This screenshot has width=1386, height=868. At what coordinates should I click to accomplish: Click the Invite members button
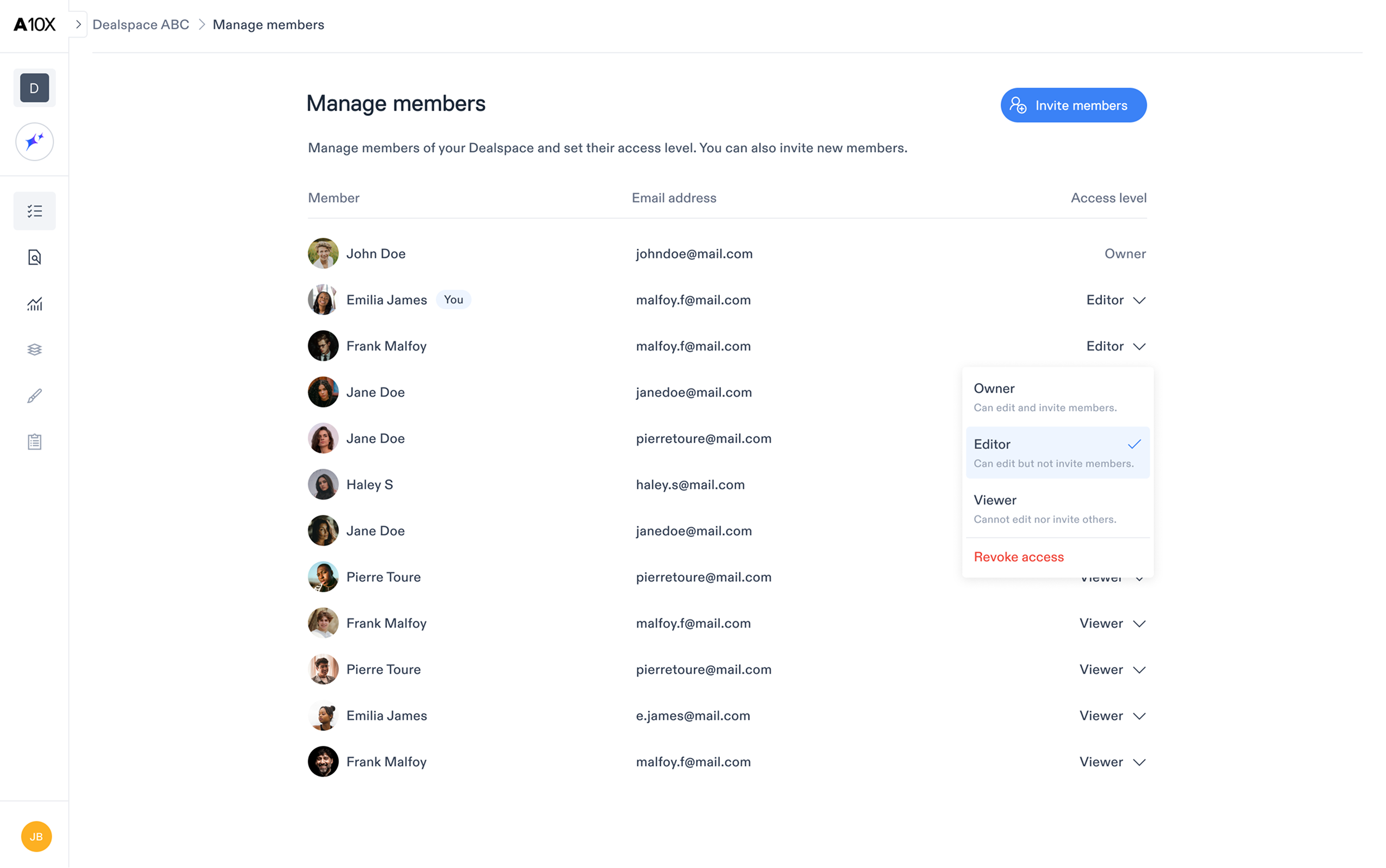pyautogui.click(x=1073, y=105)
